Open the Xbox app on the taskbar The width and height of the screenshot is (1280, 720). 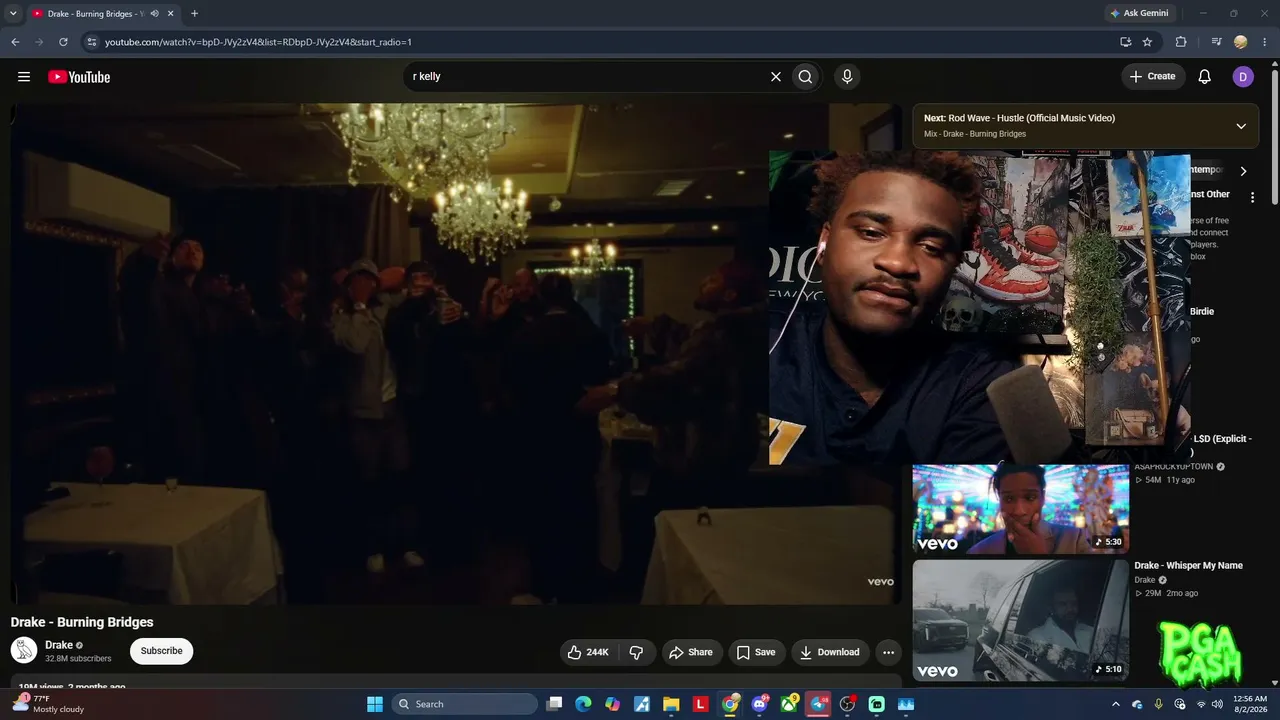click(789, 704)
